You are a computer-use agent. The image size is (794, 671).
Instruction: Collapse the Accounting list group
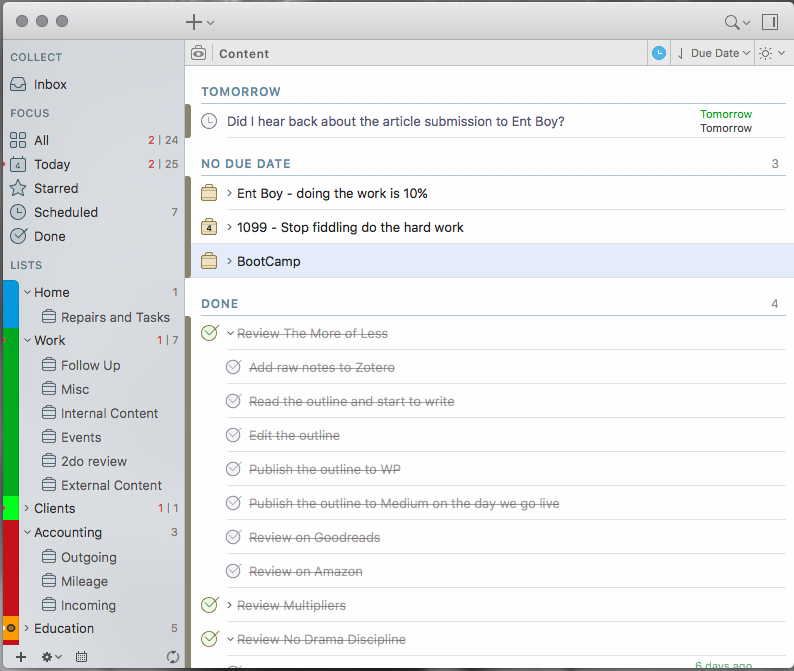pos(27,533)
